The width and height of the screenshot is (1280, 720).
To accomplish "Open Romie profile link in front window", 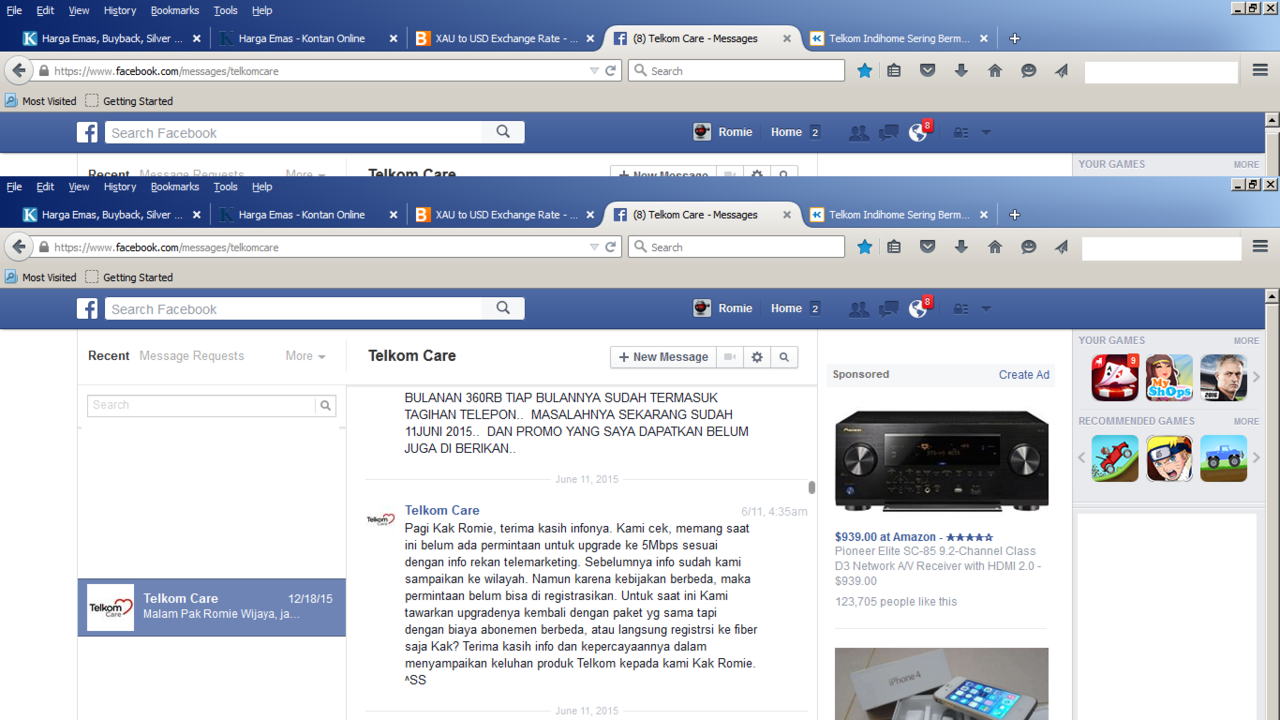I will point(723,309).
